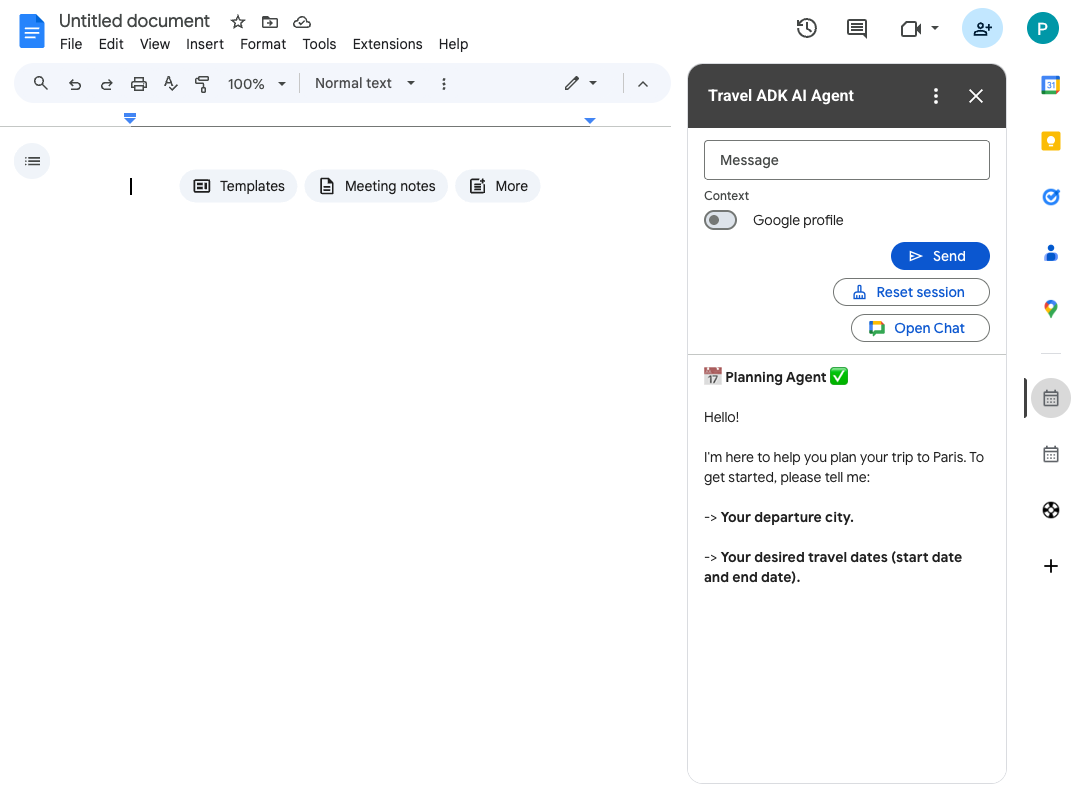The image size is (1076, 794).
Task: Click the Send button
Action: pos(939,256)
